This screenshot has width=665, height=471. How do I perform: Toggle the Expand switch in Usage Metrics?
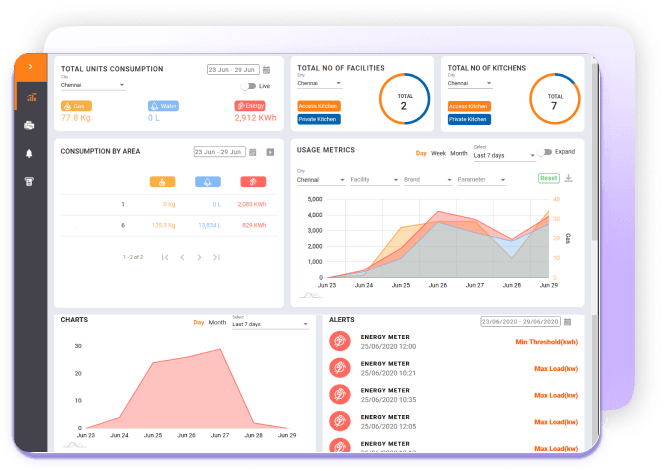545,152
